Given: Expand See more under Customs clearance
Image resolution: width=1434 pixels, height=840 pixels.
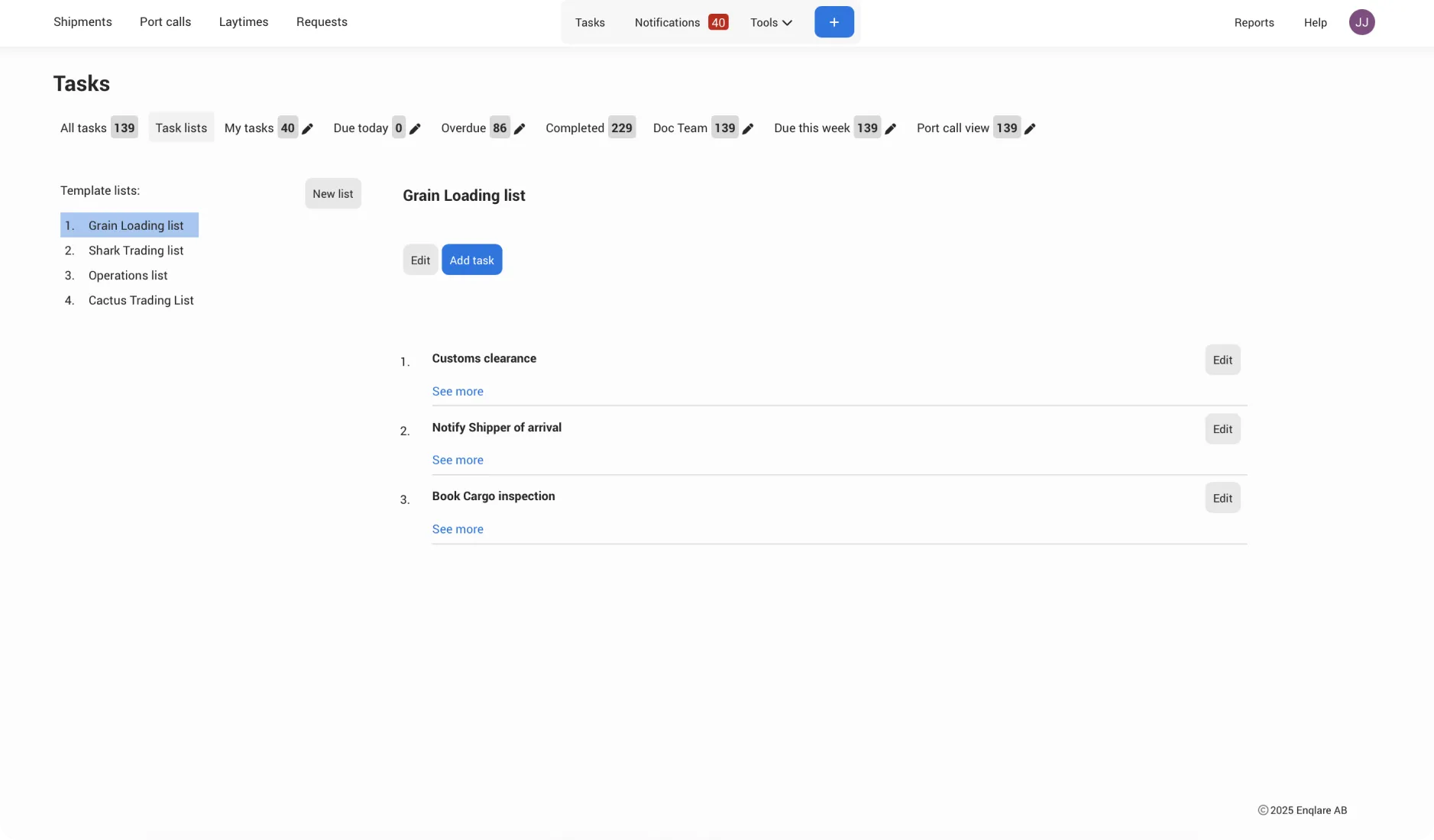Looking at the screenshot, I should pos(458,392).
